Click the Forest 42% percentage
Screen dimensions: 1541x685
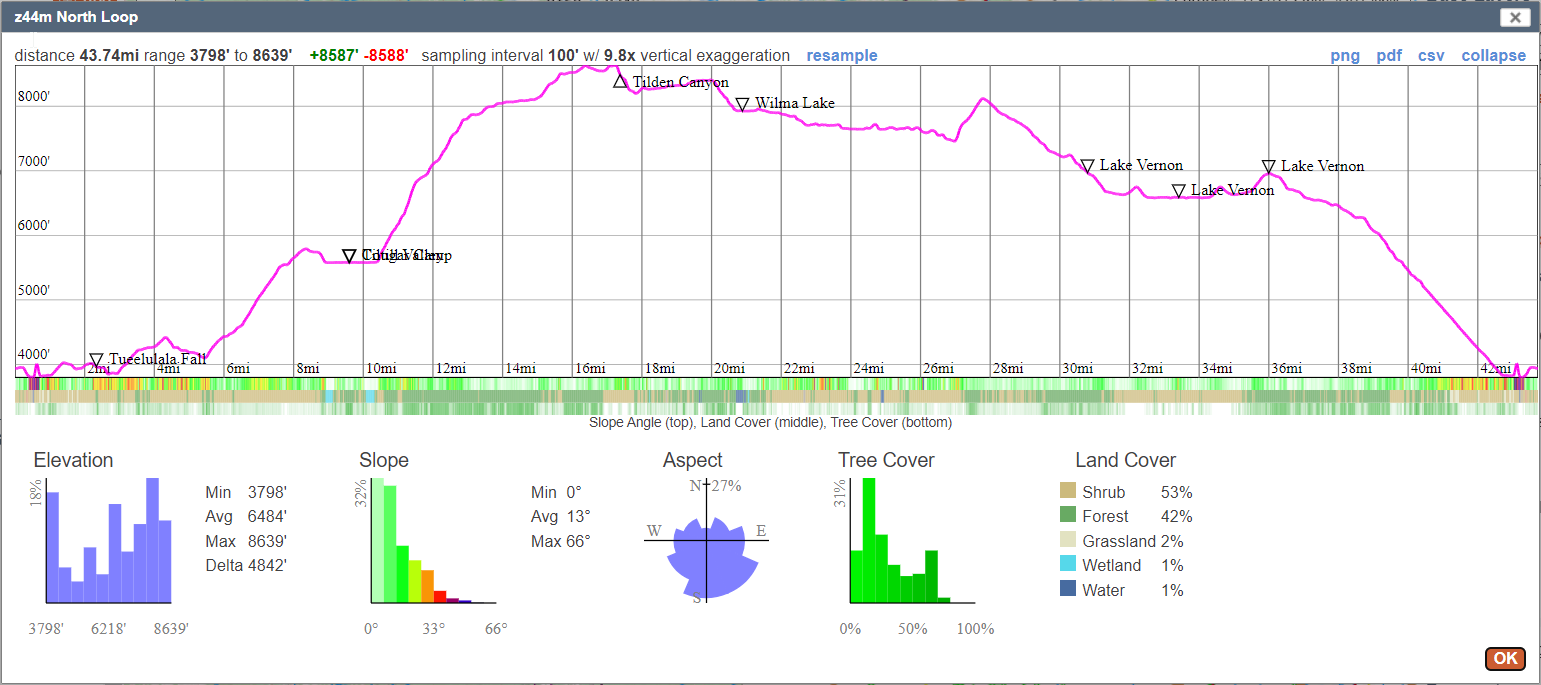pos(1176,516)
